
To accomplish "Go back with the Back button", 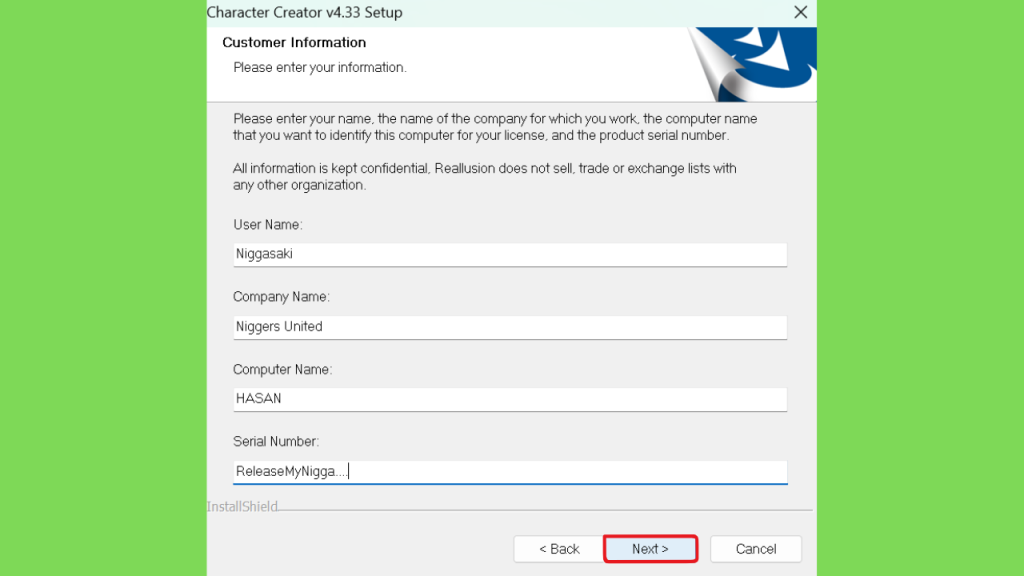I will (x=559, y=549).
